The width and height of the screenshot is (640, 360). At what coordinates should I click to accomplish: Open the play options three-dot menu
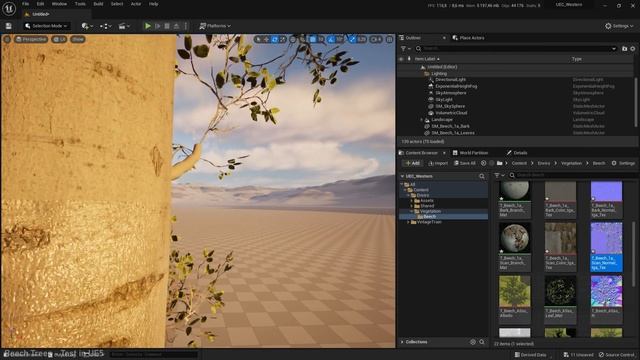click(186, 26)
